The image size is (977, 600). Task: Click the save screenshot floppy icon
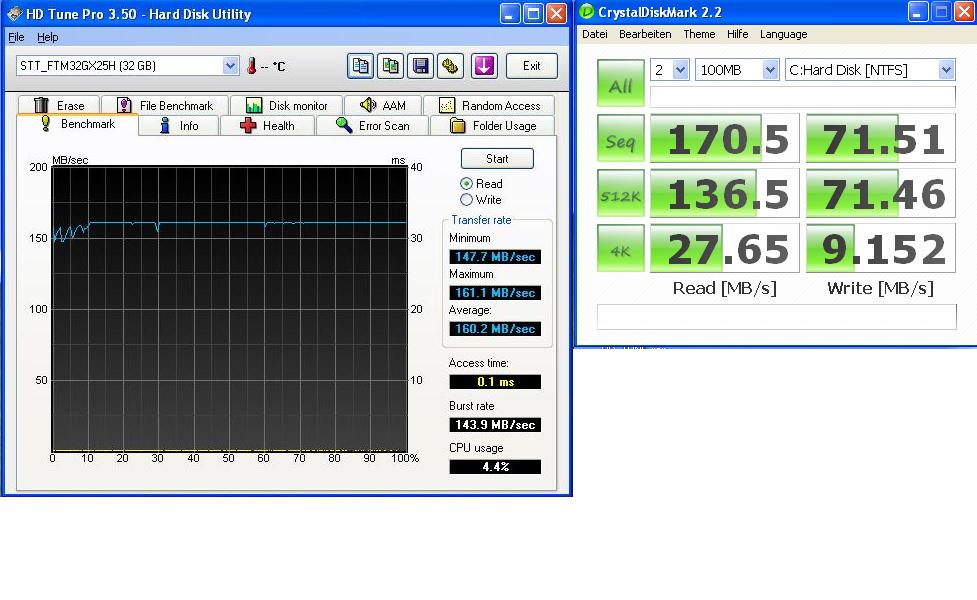tap(421, 66)
